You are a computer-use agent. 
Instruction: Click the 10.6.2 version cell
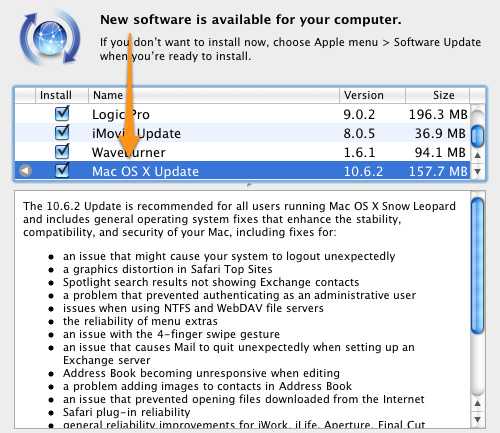click(x=363, y=172)
